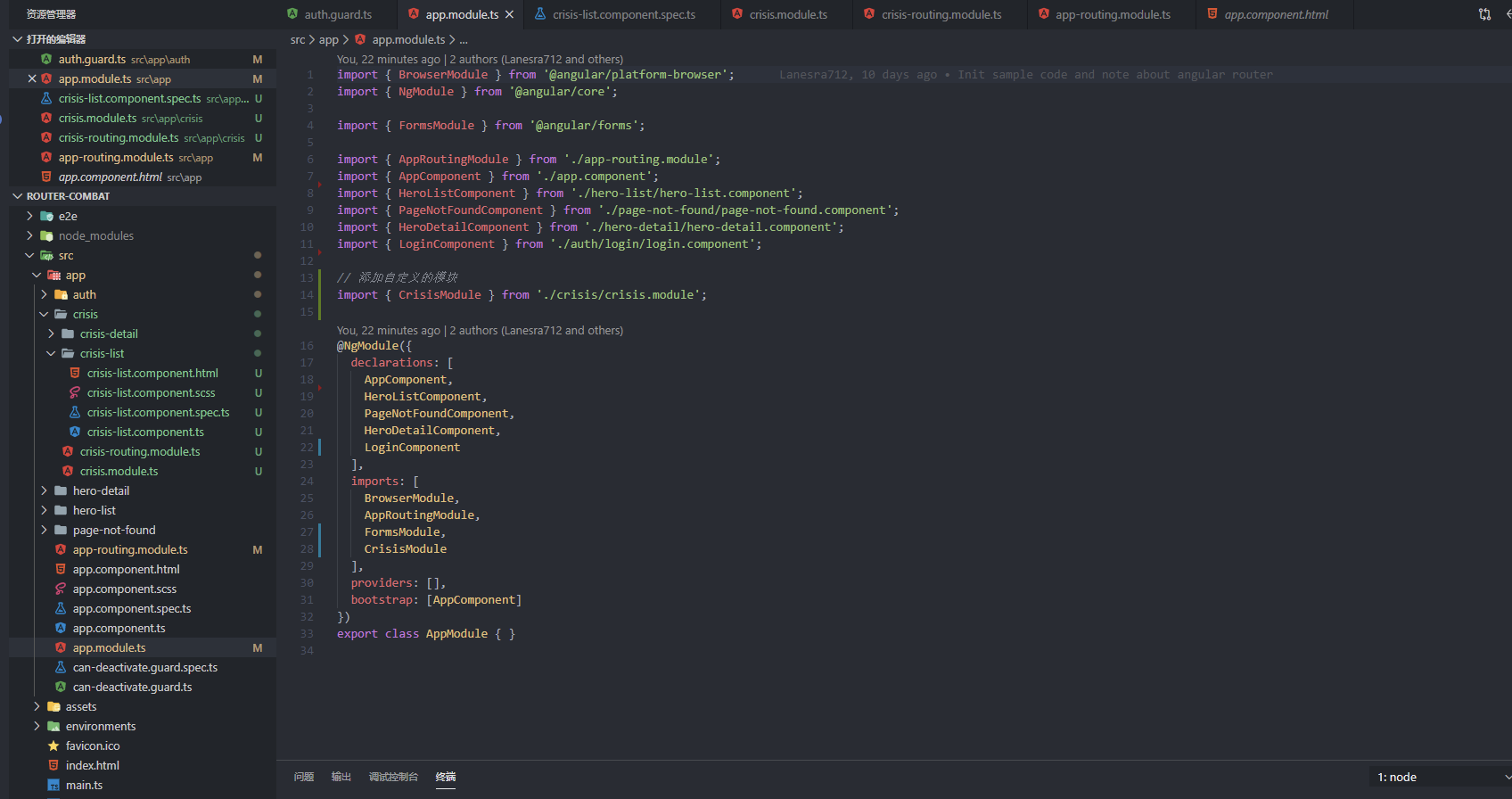Screen dimensions: 1512x799
Task: Click the favicon.ico star icon
Action: [53, 746]
